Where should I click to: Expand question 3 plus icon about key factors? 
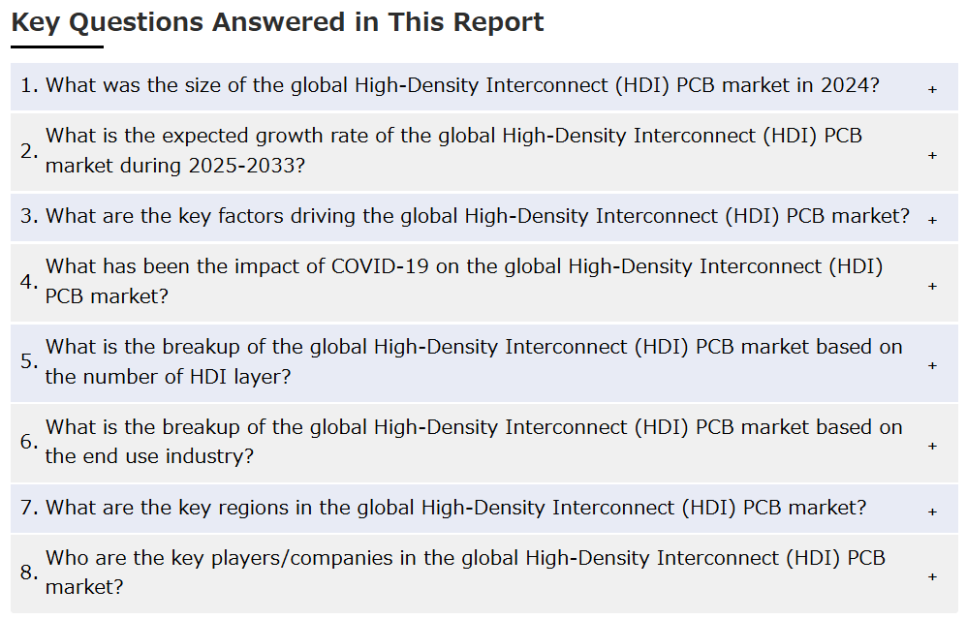(932, 220)
